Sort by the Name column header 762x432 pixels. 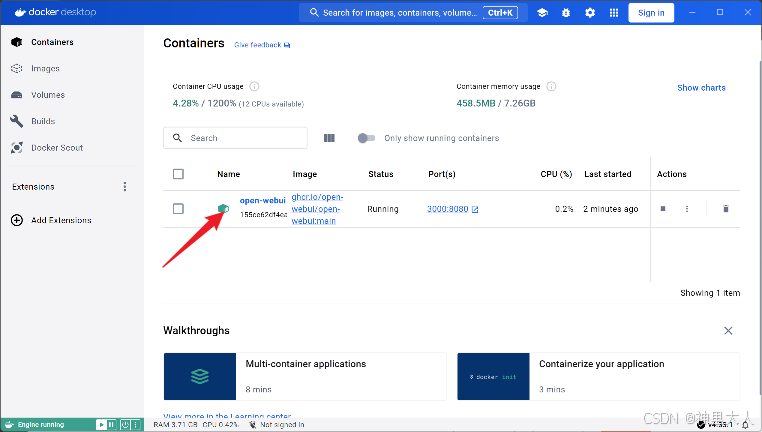228,174
